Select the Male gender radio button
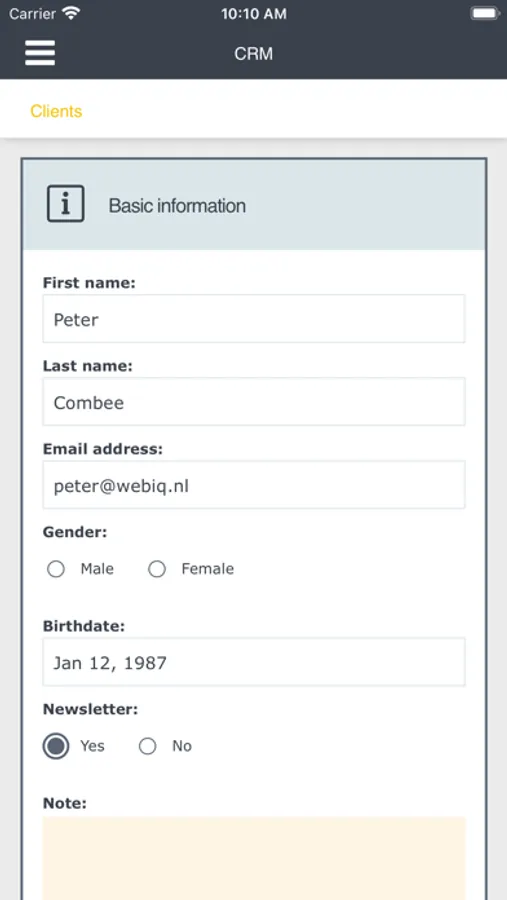Image resolution: width=507 pixels, height=900 pixels. point(56,569)
